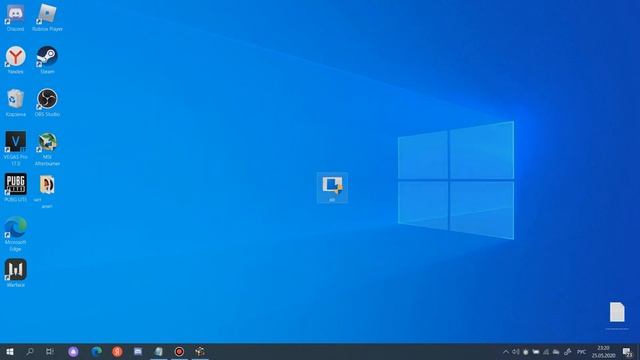Switch the РУС input language indicator
This screenshot has width=640, height=360.
582,352
